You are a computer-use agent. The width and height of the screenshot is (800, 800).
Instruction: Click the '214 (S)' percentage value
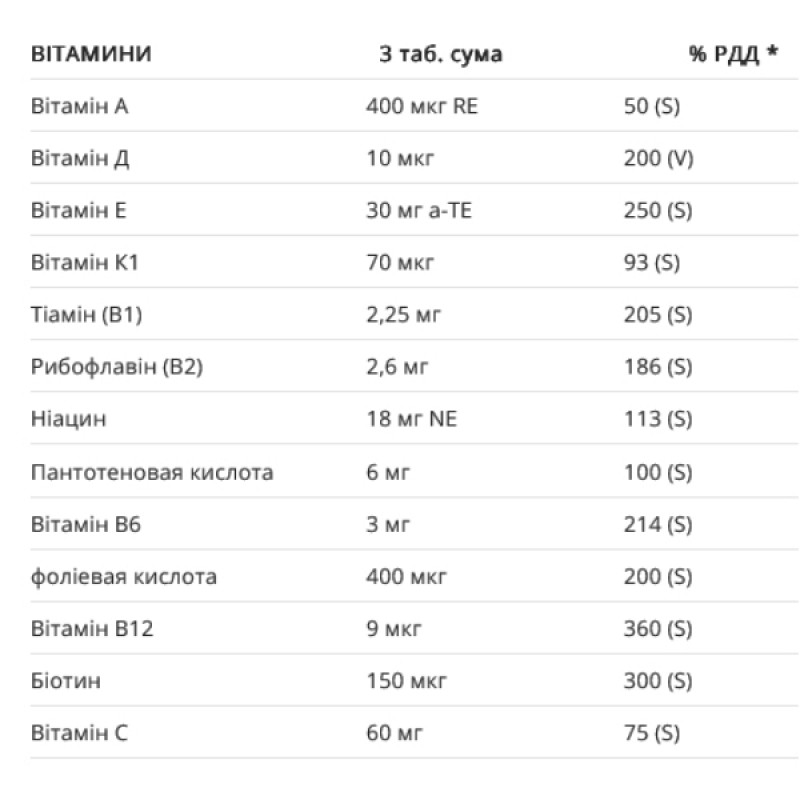coord(657,524)
